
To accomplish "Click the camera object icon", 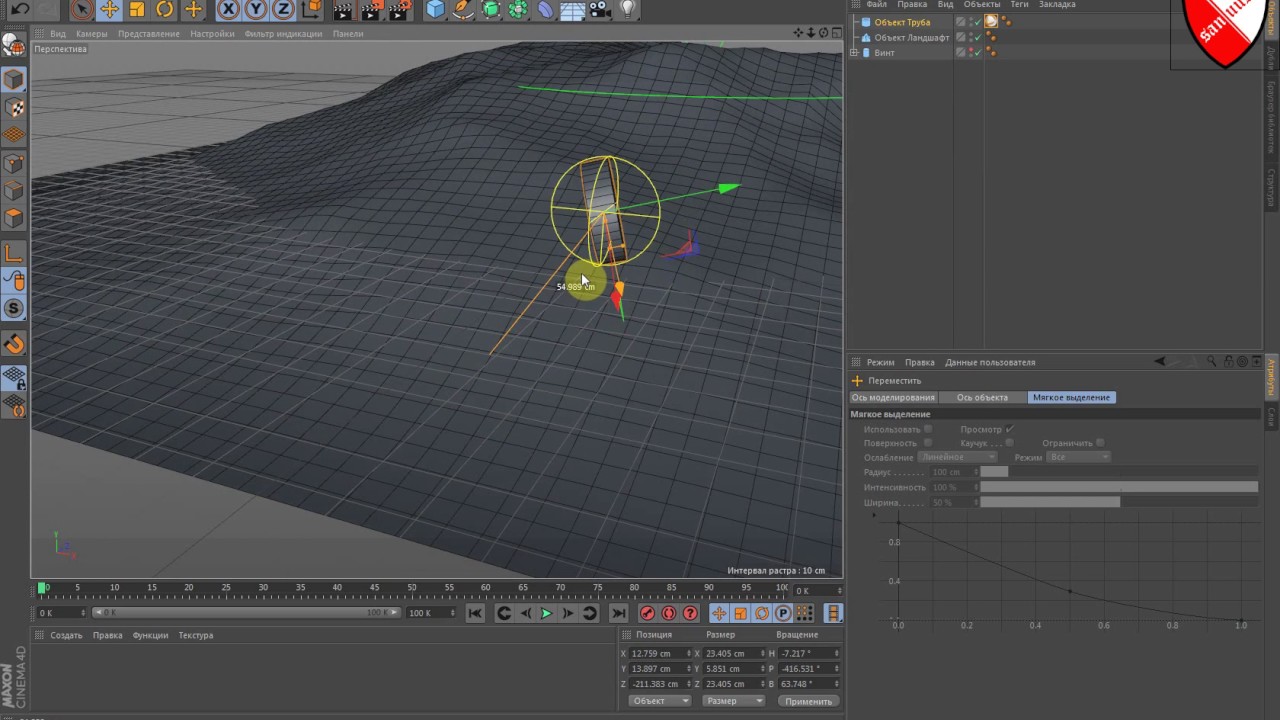I will [600, 10].
